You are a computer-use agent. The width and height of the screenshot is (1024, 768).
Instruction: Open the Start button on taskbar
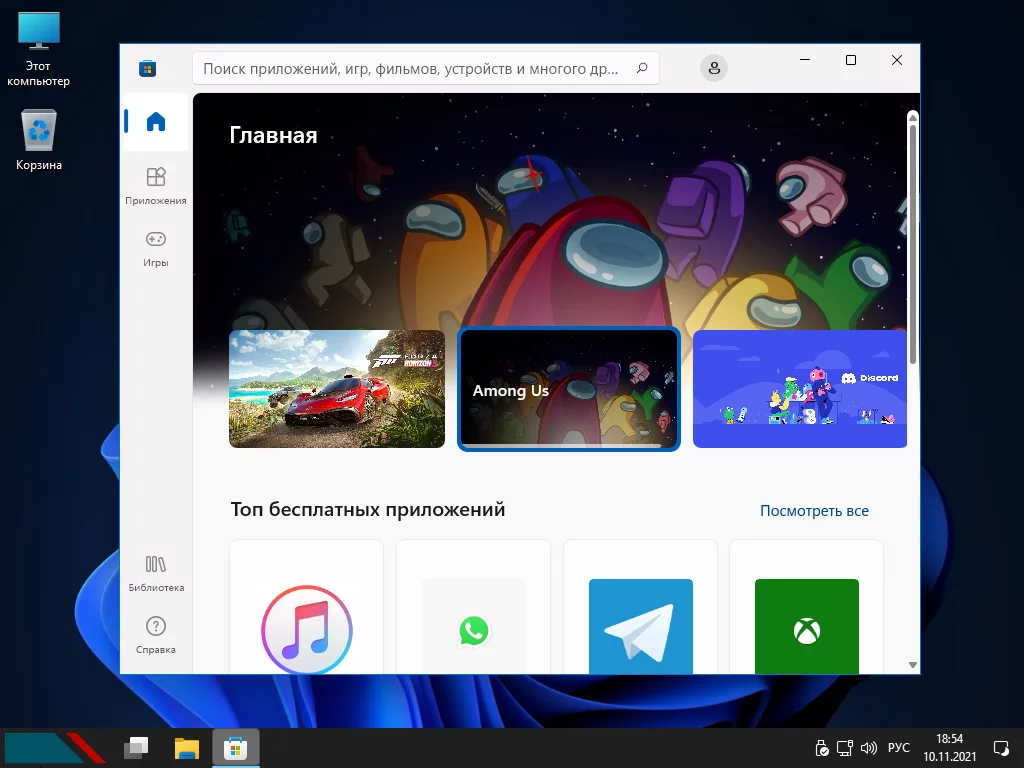tap(54, 748)
